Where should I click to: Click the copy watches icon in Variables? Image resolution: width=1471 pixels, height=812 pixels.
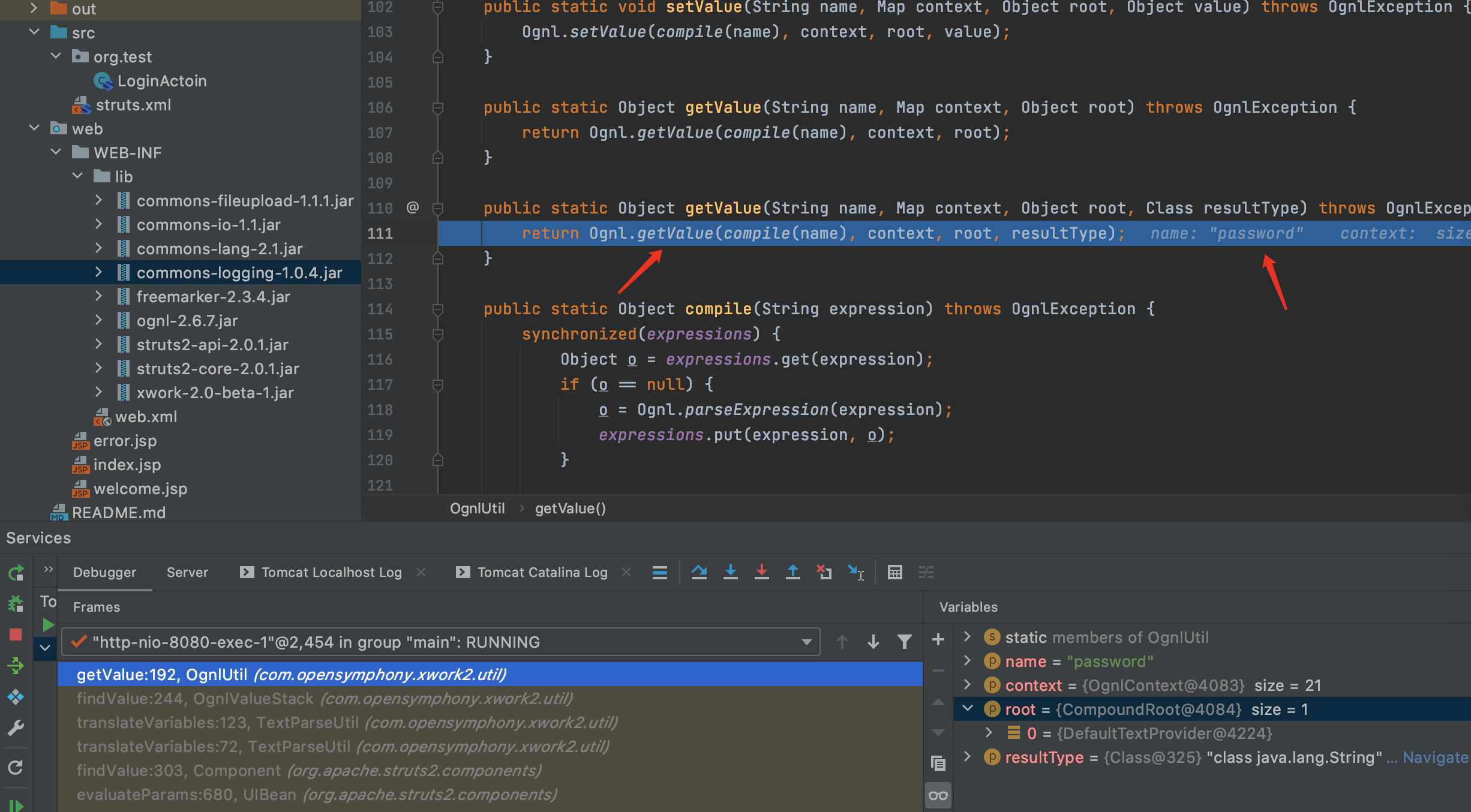point(938,763)
